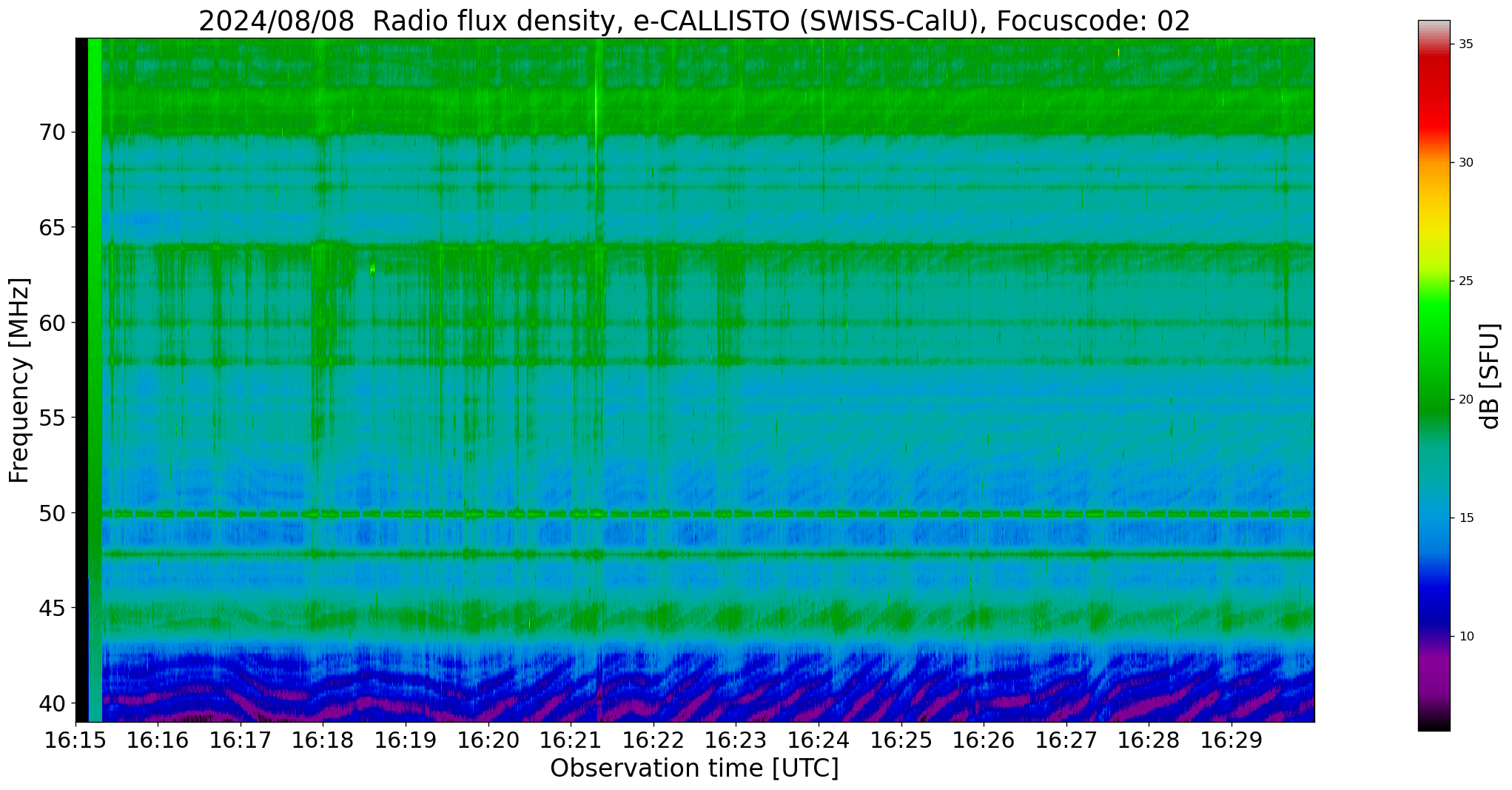Click the 16:21 time tick label
Image resolution: width=1512 pixels, height=790 pixels.
pyautogui.click(x=571, y=740)
